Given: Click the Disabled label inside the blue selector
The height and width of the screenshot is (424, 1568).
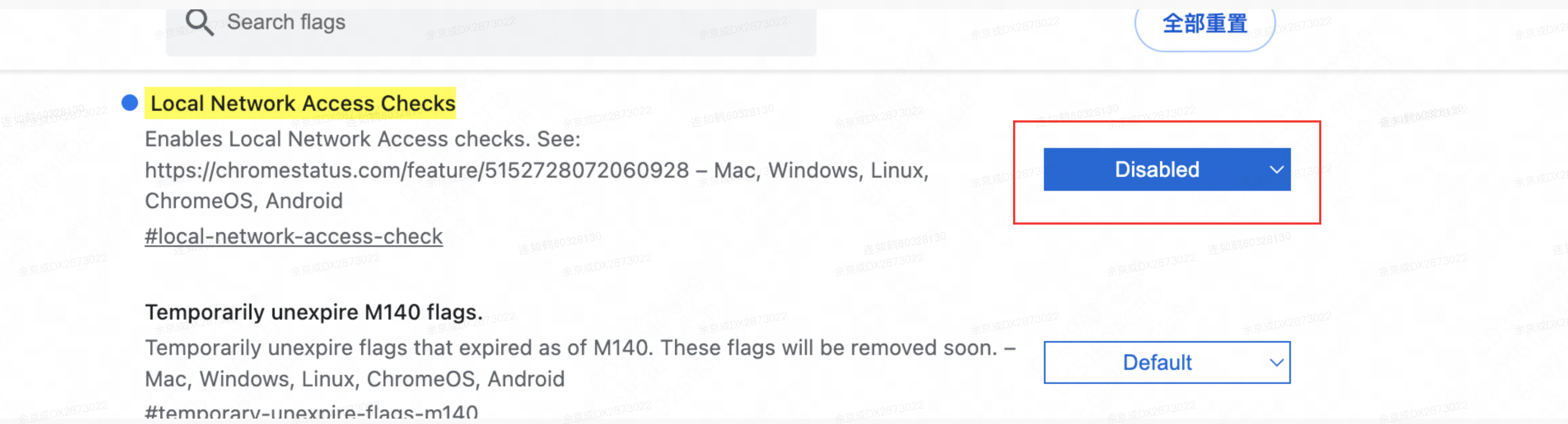Looking at the screenshot, I should (1156, 170).
